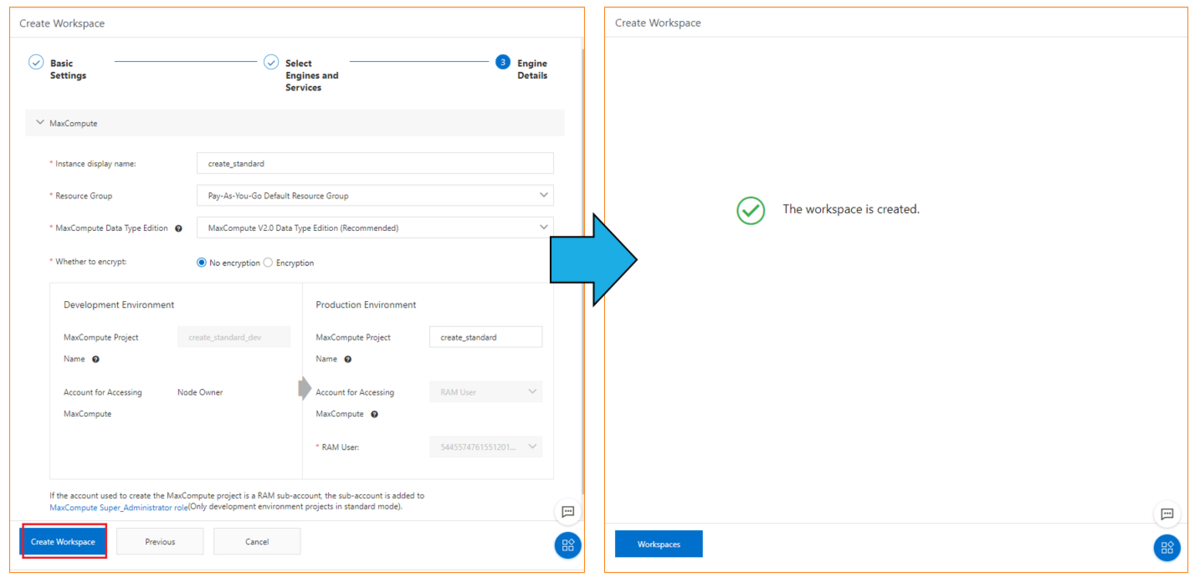Open the Account for Accessing MaxCompute dropdown showing RAM User

tap(486, 392)
